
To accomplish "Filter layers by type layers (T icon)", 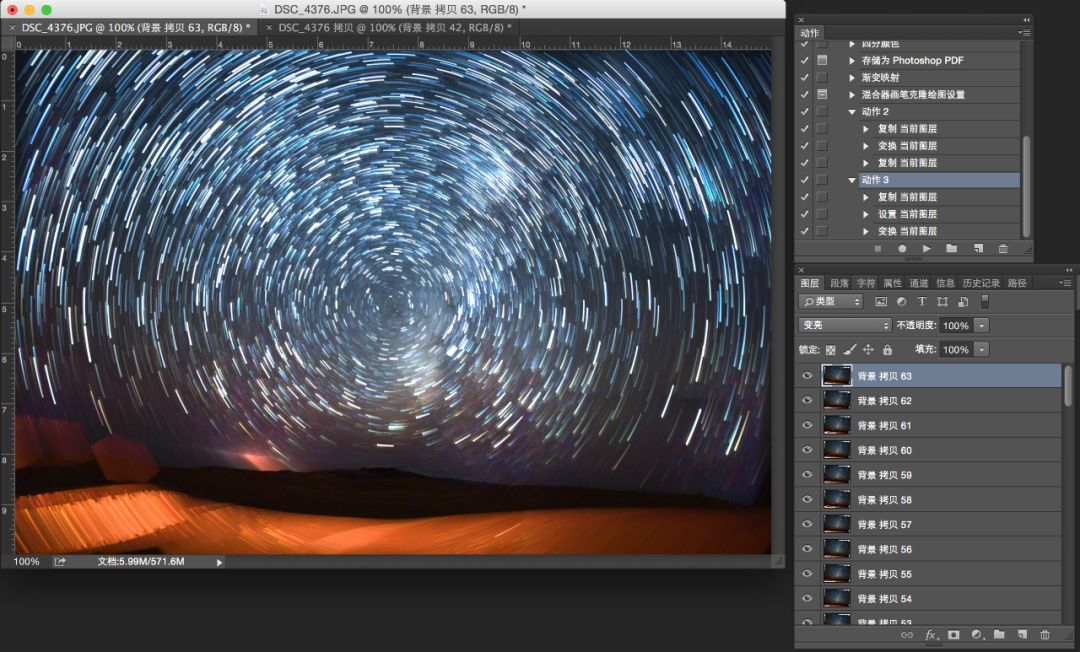I will 922,301.
